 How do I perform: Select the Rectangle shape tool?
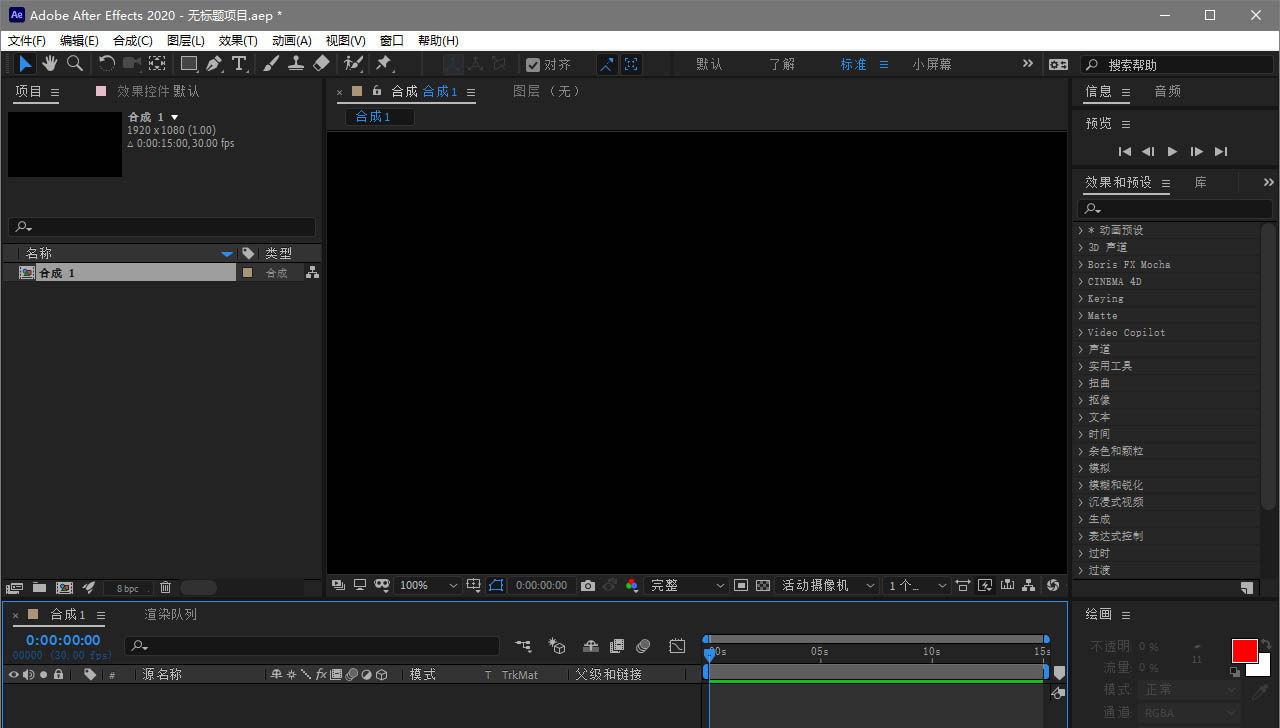pos(189,63)
